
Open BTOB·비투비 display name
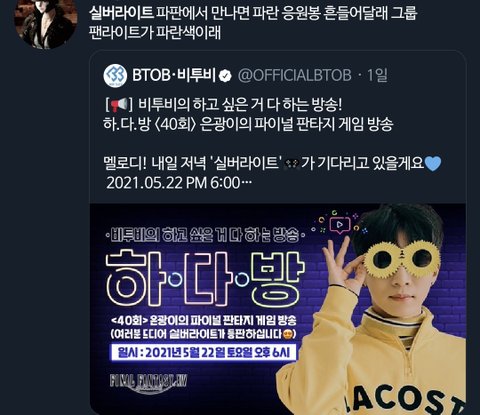point(174,75)
